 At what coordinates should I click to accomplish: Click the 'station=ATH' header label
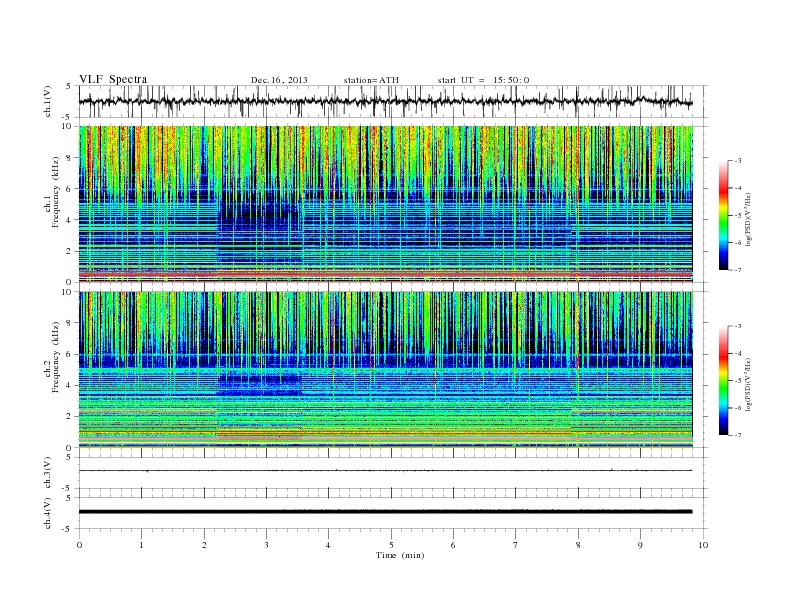pos(371,80)
